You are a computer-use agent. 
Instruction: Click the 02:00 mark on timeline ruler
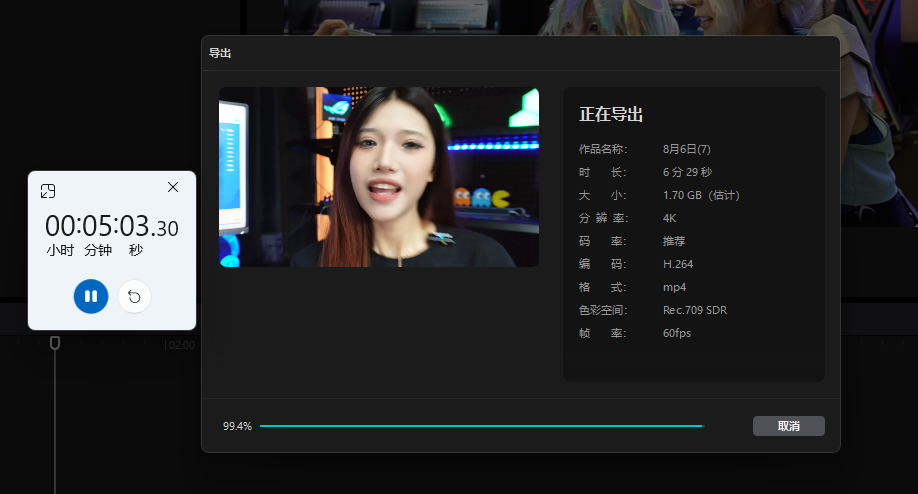click(x=181, y=345)
